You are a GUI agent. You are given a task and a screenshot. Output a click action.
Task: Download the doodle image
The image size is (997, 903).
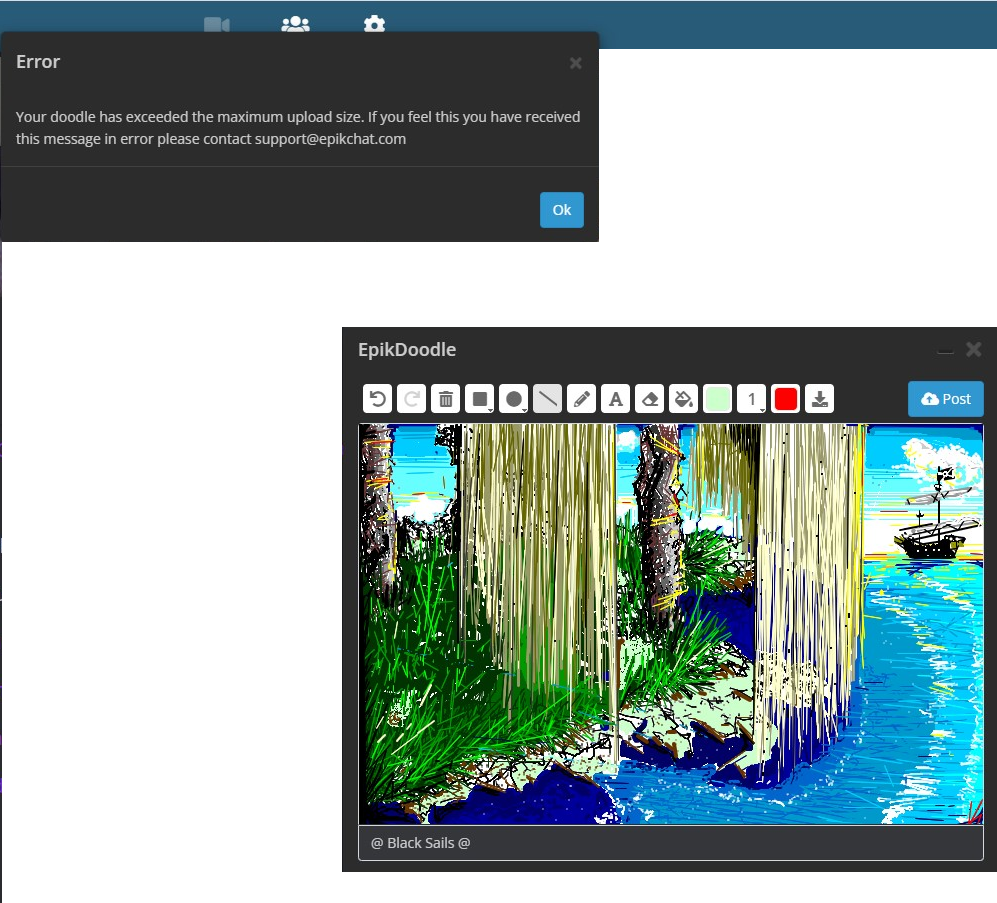[820, 399]
